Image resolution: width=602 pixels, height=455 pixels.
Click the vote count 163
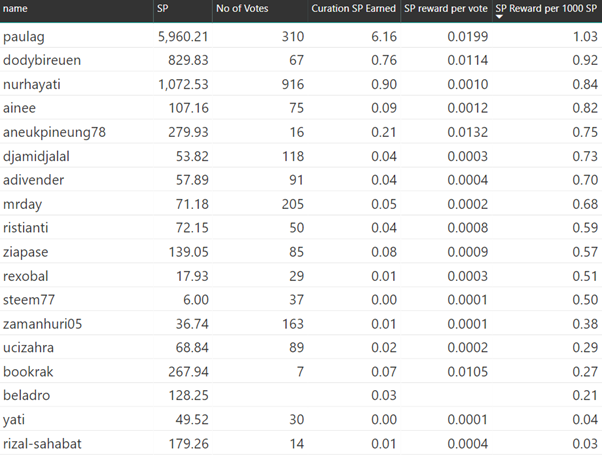[x=293, y=324]
